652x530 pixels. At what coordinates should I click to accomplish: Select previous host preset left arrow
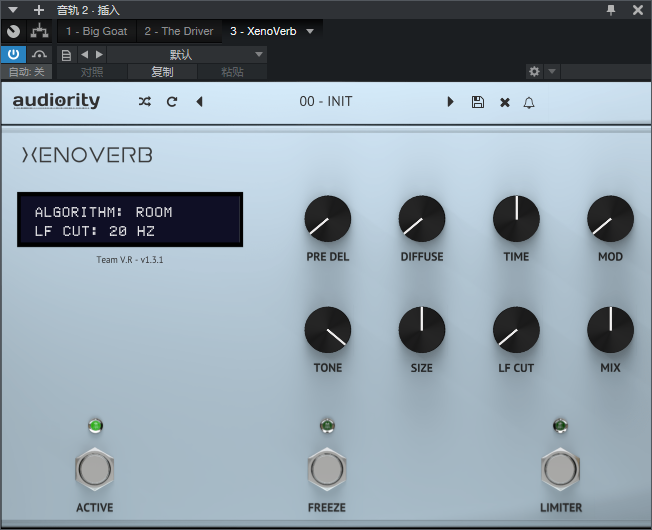[84, 54]
